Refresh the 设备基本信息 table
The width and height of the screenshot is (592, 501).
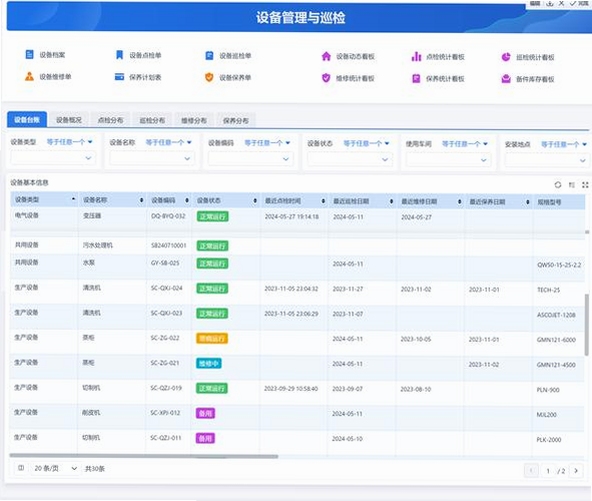(558, 185)
